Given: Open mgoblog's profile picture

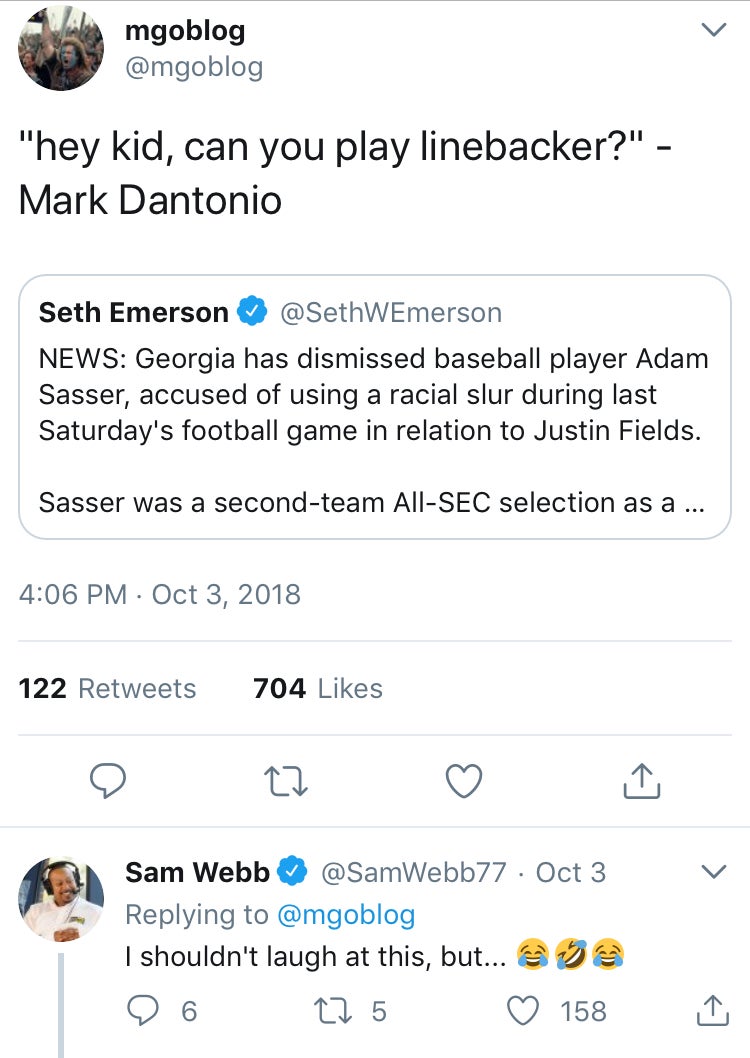Looking at the screenshot, I should pos(61,48).
